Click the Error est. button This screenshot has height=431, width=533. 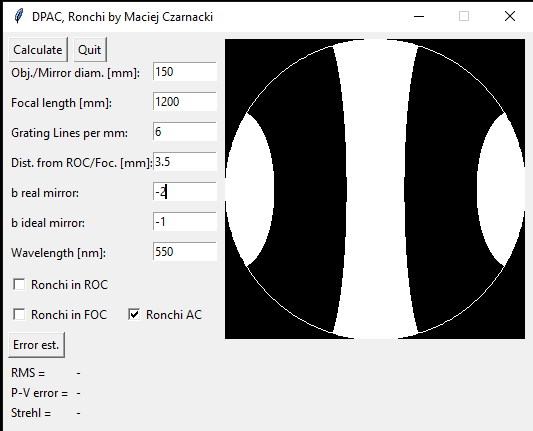click(x=36, y=345)
